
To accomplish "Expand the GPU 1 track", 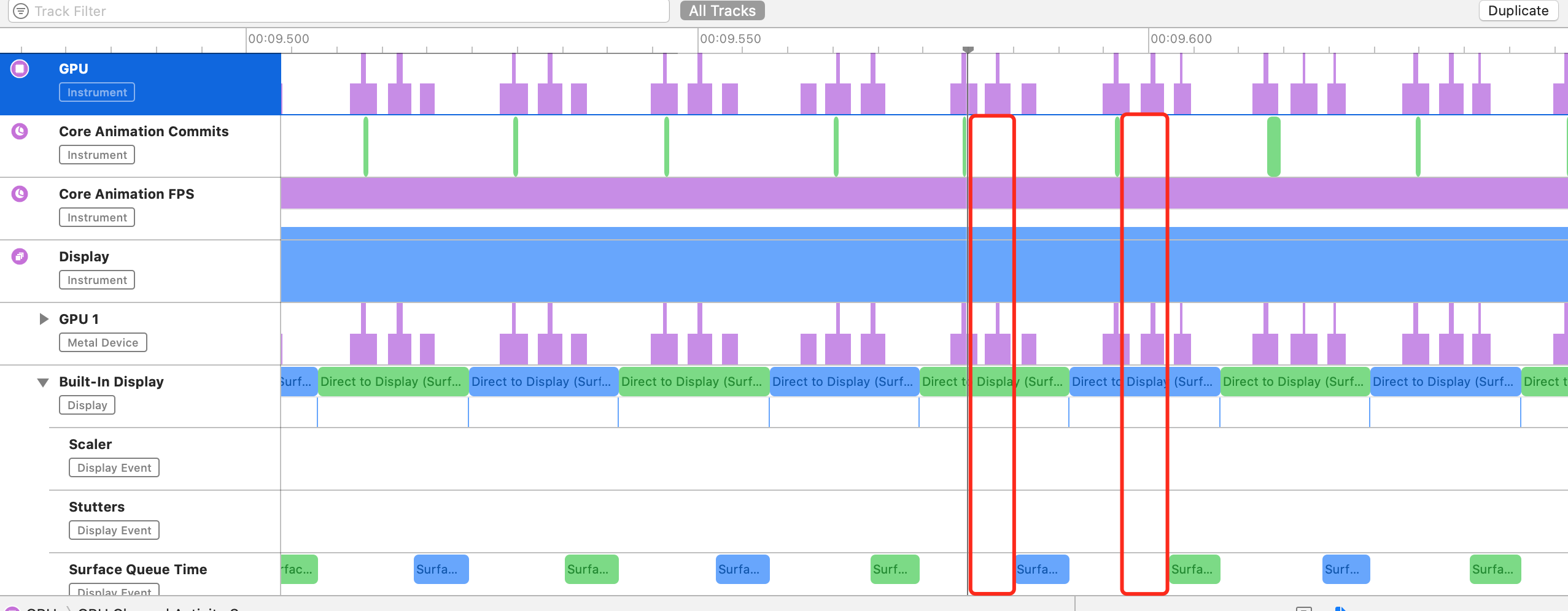I will [x=44, y=319].
